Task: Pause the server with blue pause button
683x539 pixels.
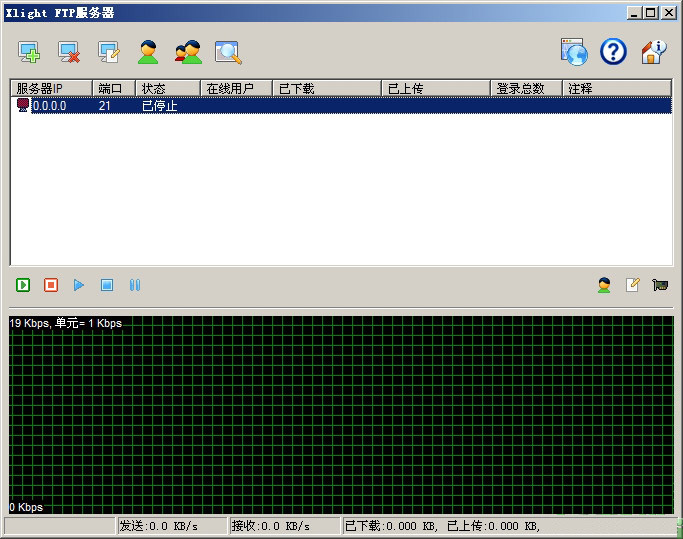Action: 135,285
